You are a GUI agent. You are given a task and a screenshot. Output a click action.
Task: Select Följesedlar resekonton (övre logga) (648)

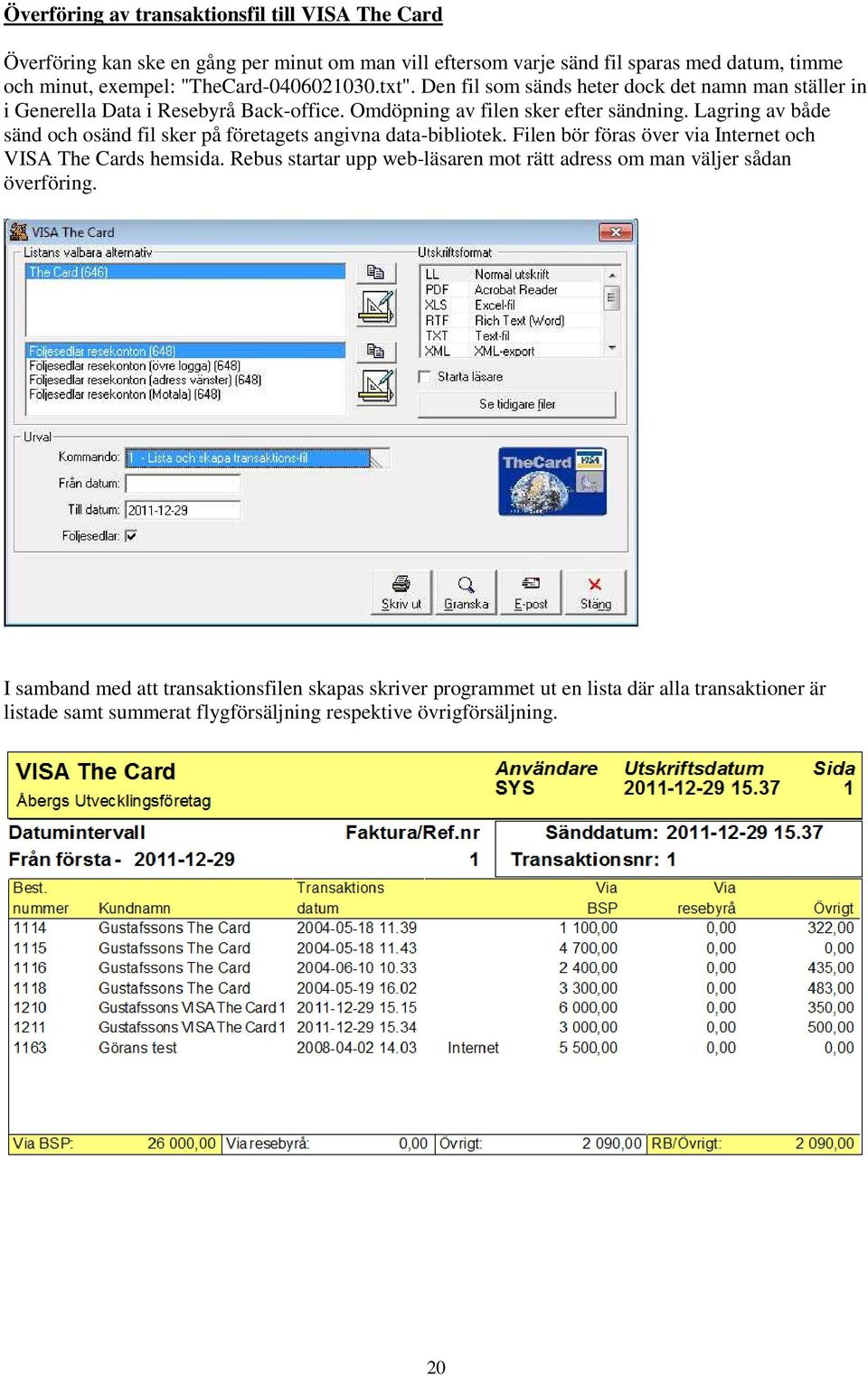pyautogui.click(x=135, y=365)
